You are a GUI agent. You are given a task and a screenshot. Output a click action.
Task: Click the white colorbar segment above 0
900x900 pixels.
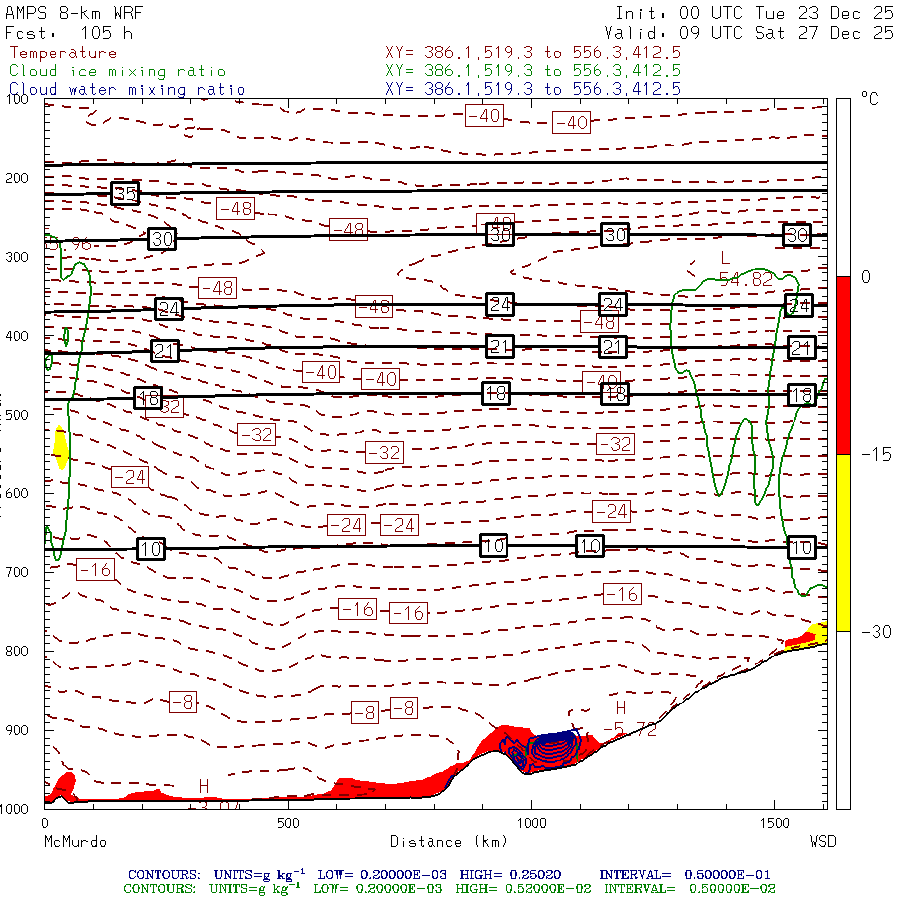(843, 188)
